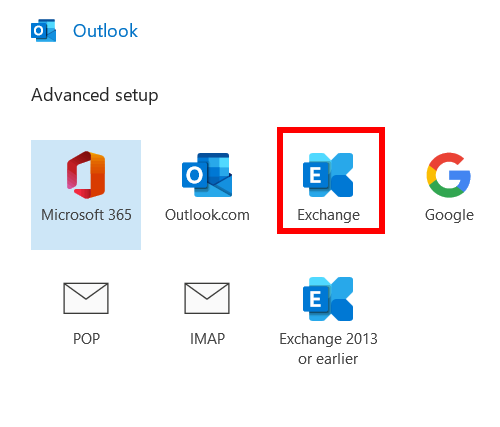Image resolution: width=500 pixels, height=427 pixels.
Task: Click the "or earlier" text line
Action: click(328, 359)
